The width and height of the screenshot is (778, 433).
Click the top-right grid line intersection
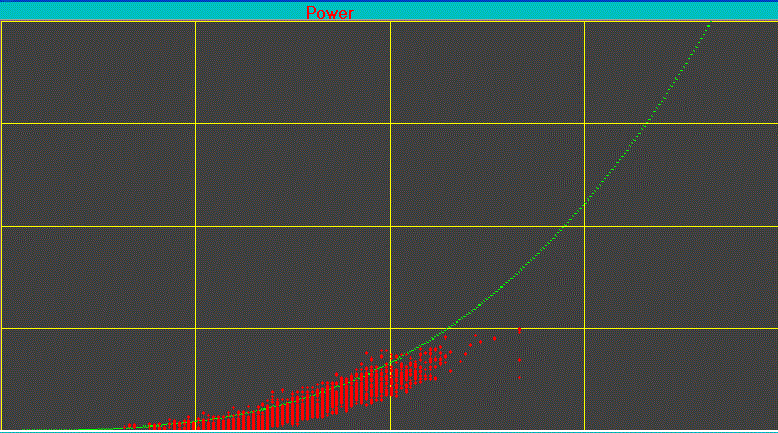(x=584, y=123)
